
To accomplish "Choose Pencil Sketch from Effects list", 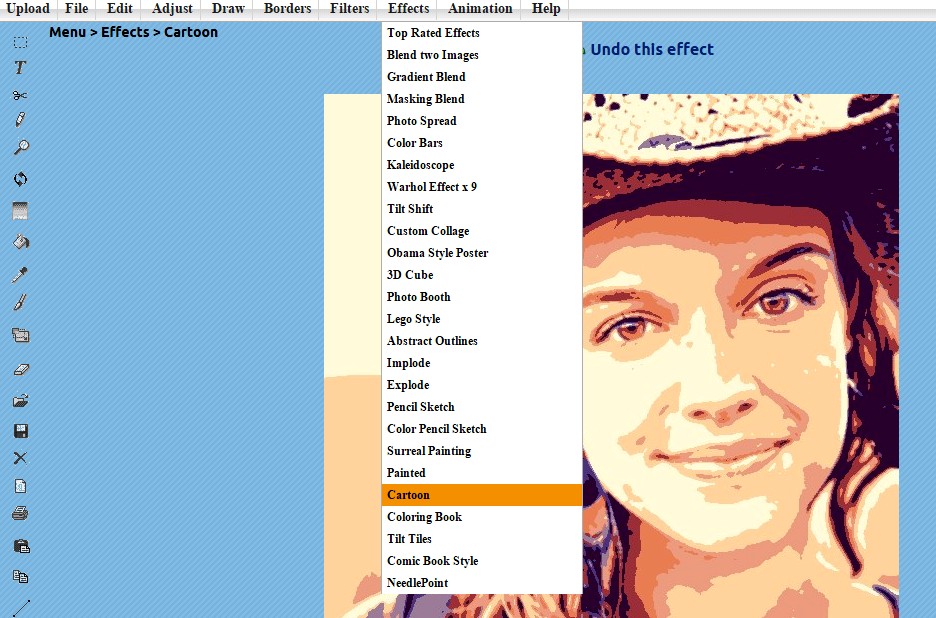I will coord(421,407).
